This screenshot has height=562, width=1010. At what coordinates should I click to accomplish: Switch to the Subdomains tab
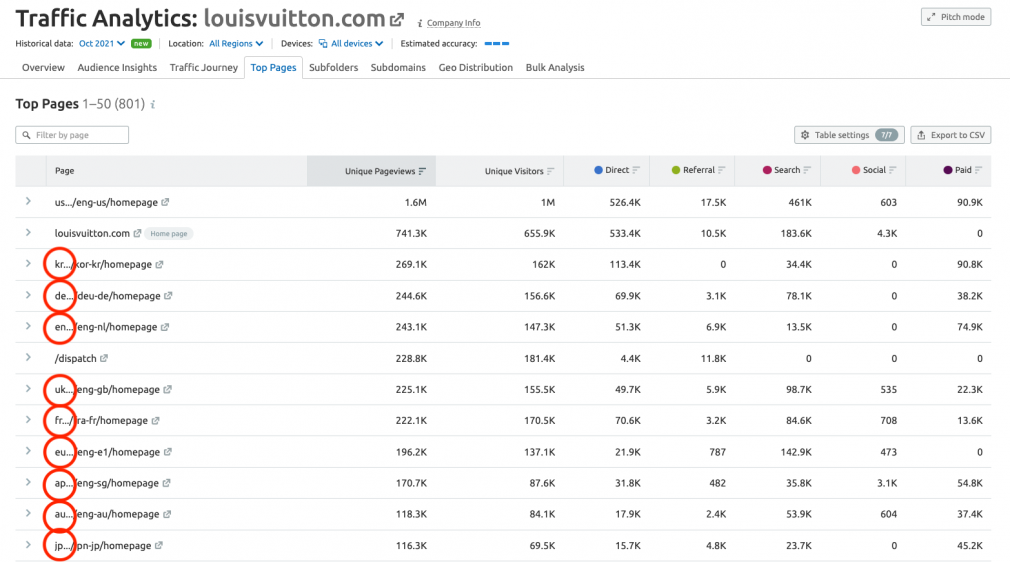(398, 67)
